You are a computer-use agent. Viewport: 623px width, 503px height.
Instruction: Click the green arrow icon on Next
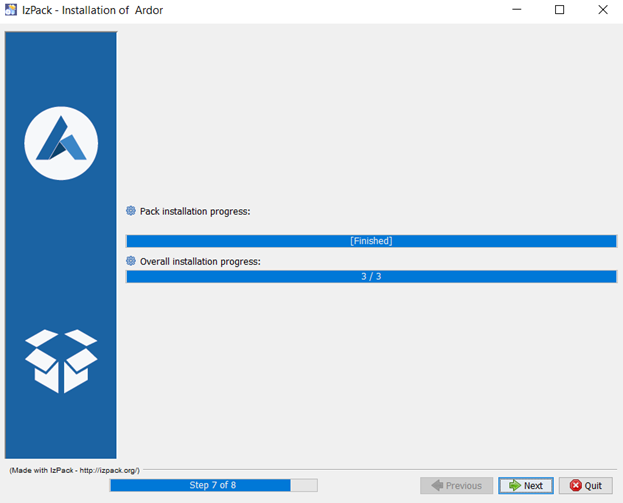pos(513,486)
